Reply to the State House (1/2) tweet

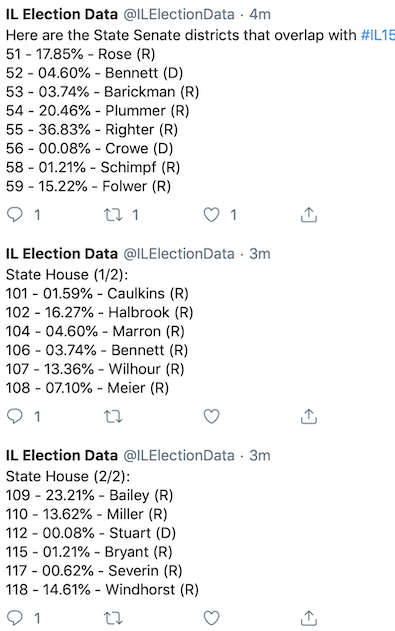click(x=15, y=416)
